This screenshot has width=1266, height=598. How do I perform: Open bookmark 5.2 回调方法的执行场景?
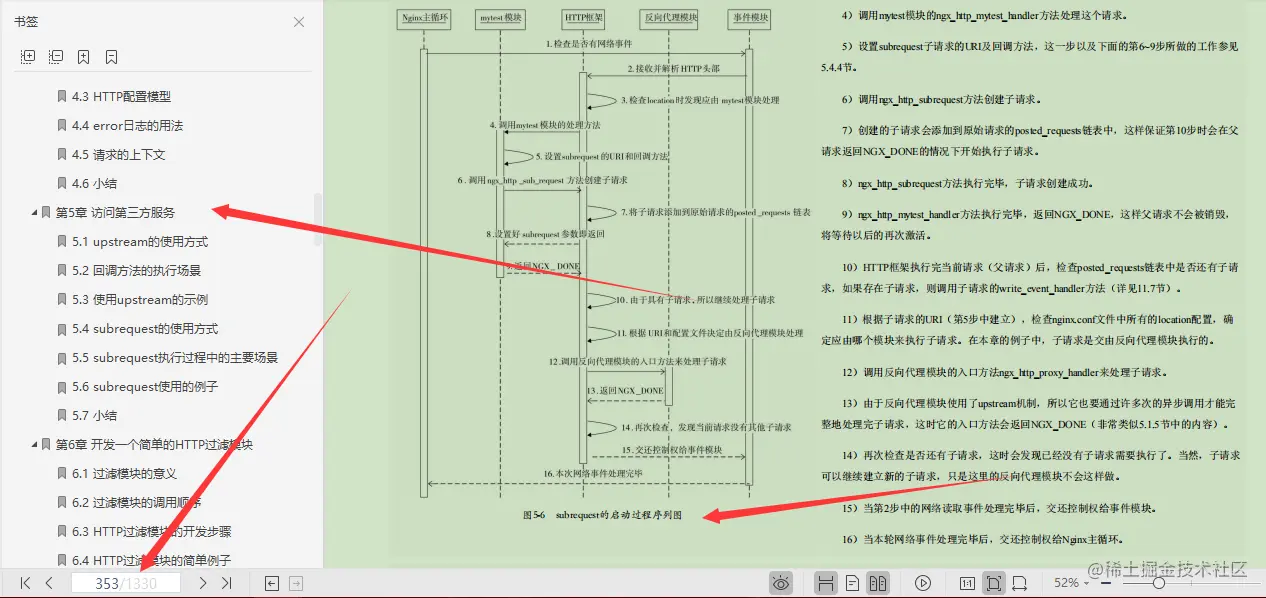136,270
